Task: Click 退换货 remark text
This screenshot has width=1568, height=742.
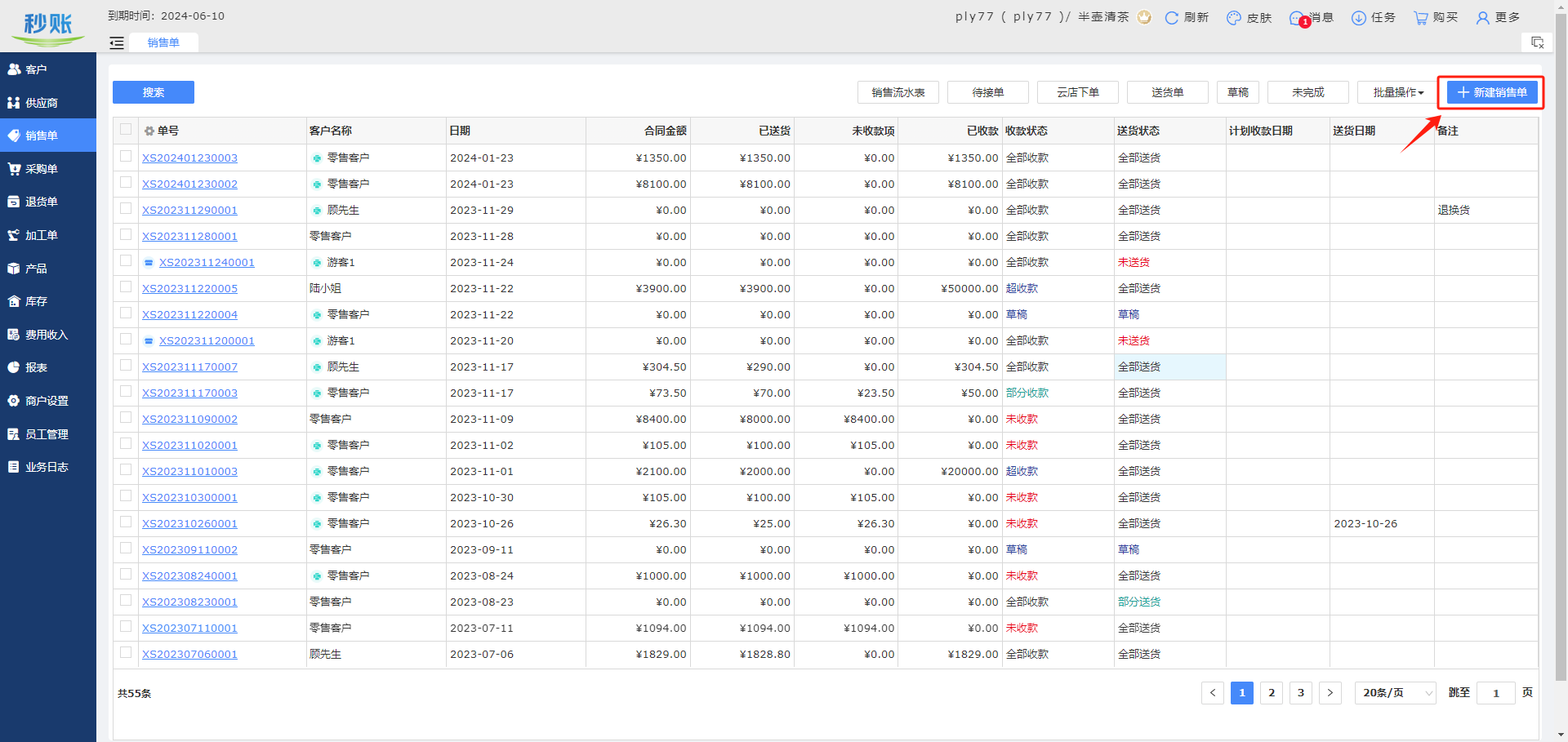Action: tap(1454, 211)
